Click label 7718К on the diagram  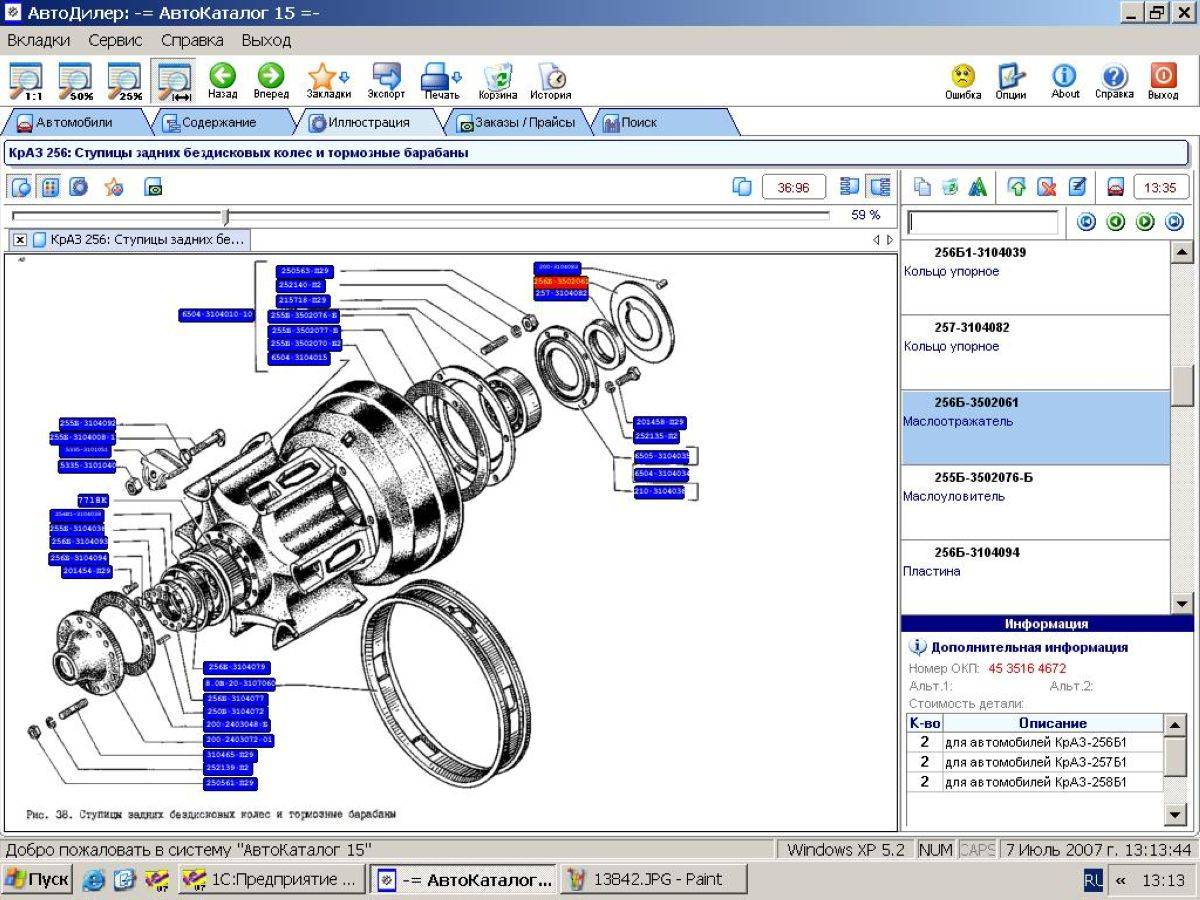(x=92, y=499)
